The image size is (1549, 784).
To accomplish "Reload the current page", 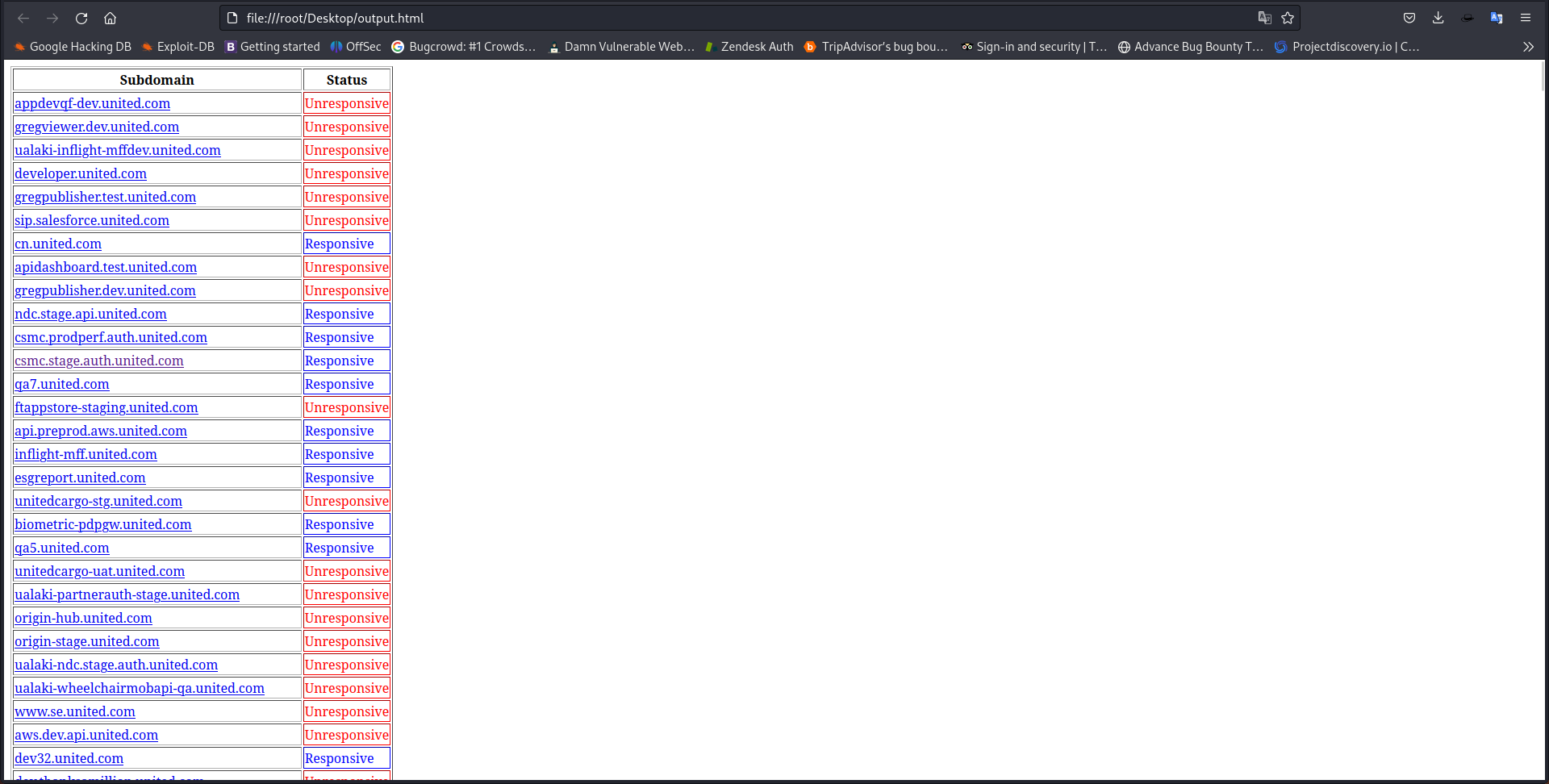I will 81,18.
